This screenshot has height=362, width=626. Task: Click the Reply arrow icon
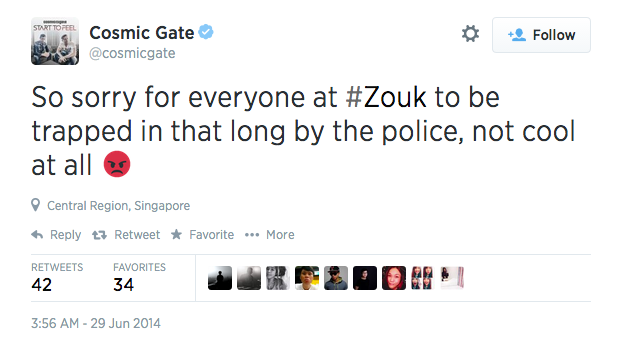[37, 235]
